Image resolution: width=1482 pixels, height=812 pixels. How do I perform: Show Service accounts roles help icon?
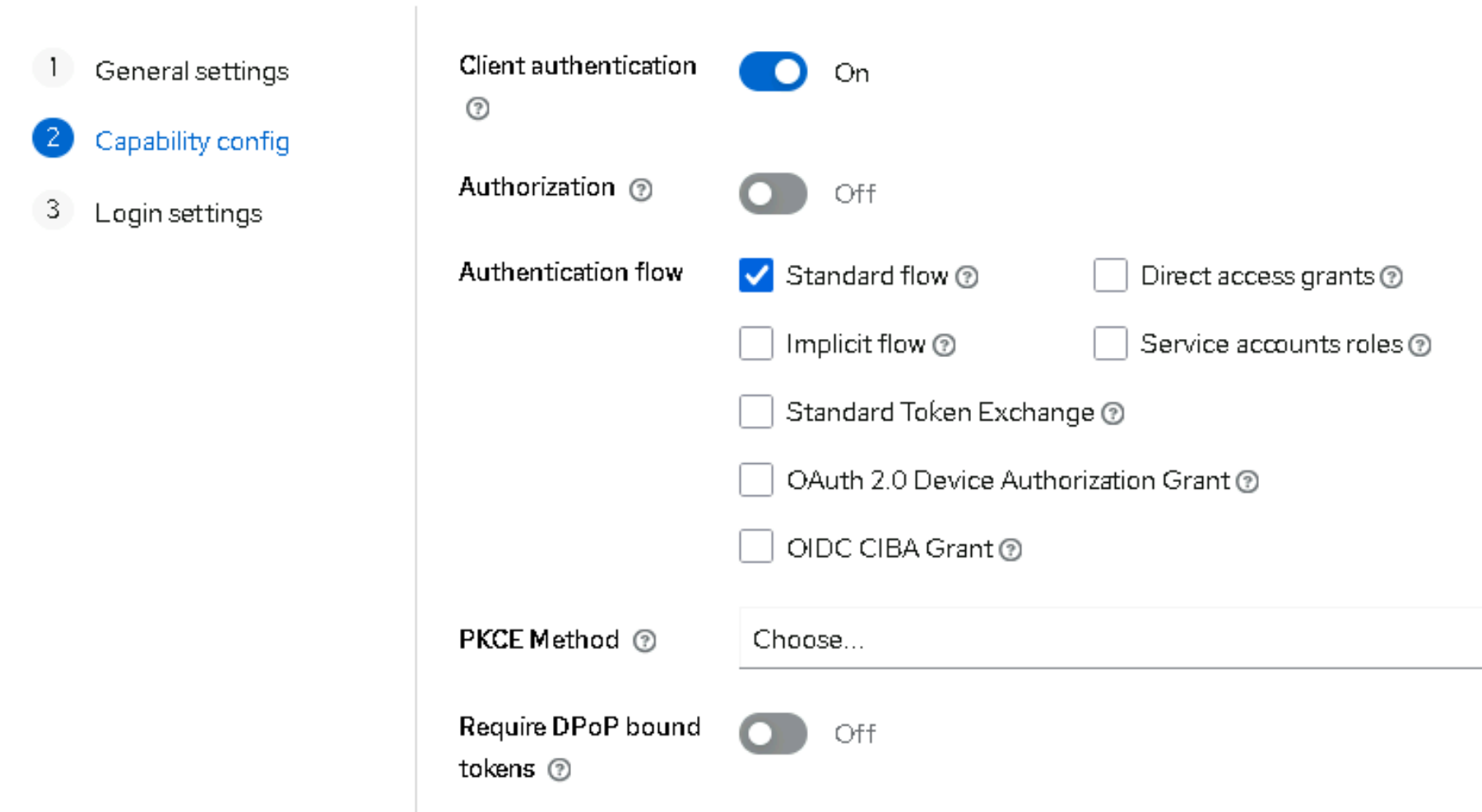click(x=1420, y=346)
